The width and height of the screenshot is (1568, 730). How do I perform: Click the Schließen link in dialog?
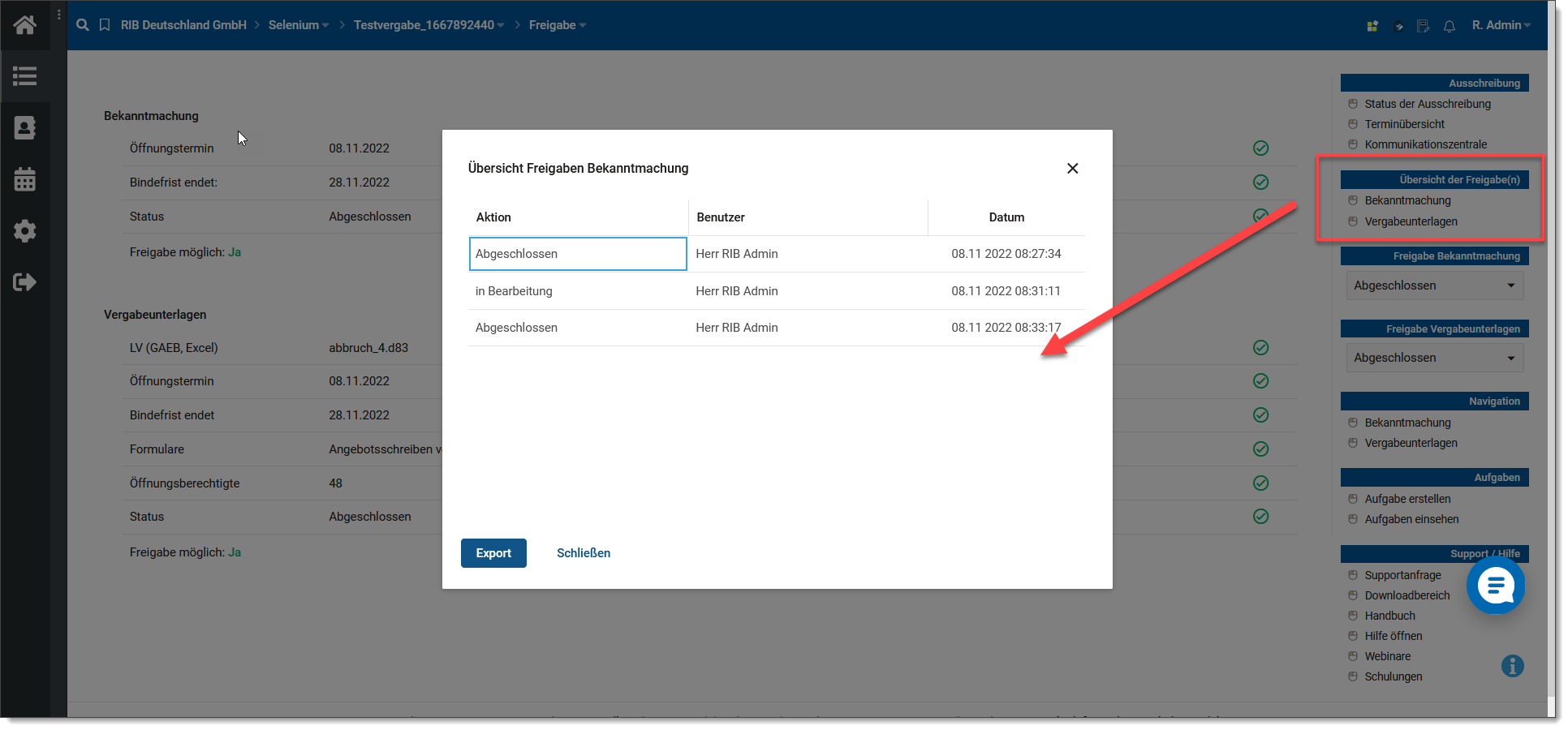(584, 553)
